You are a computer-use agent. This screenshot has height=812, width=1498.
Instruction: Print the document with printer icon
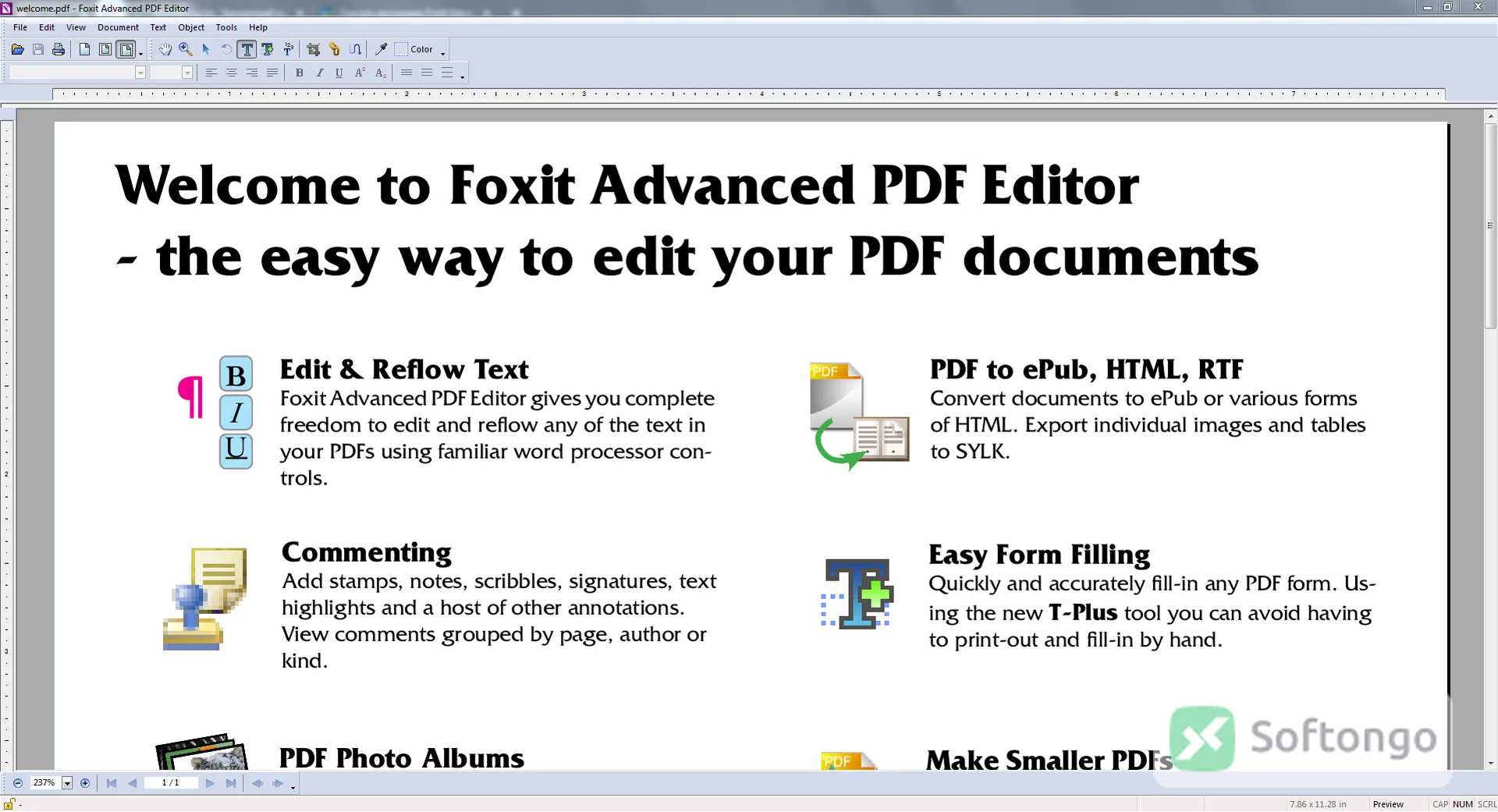[59, 49]
